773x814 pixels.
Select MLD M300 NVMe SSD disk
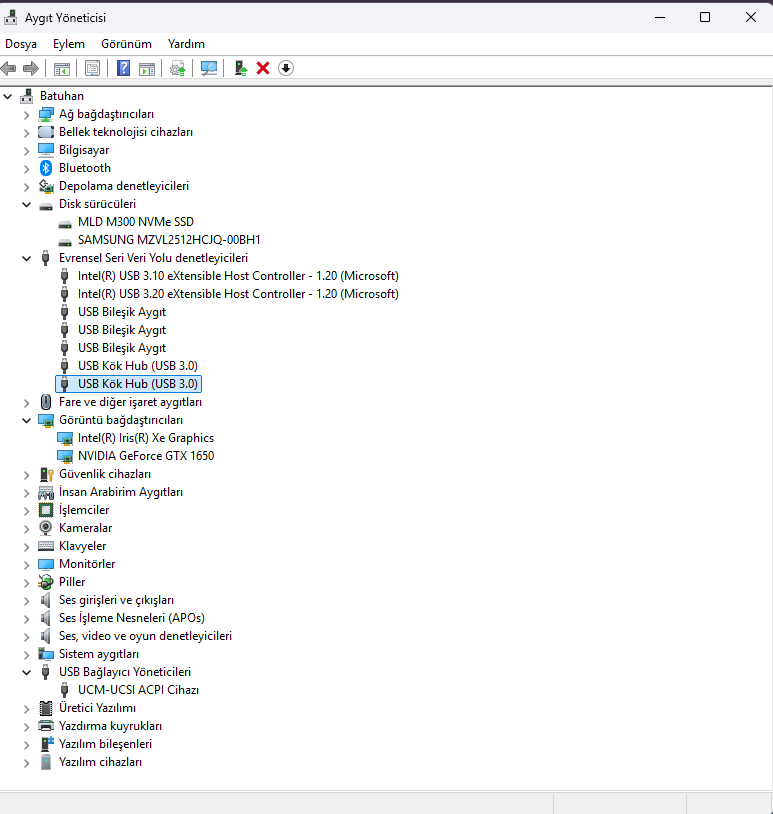pyautogui.click(x=135, y=222)
